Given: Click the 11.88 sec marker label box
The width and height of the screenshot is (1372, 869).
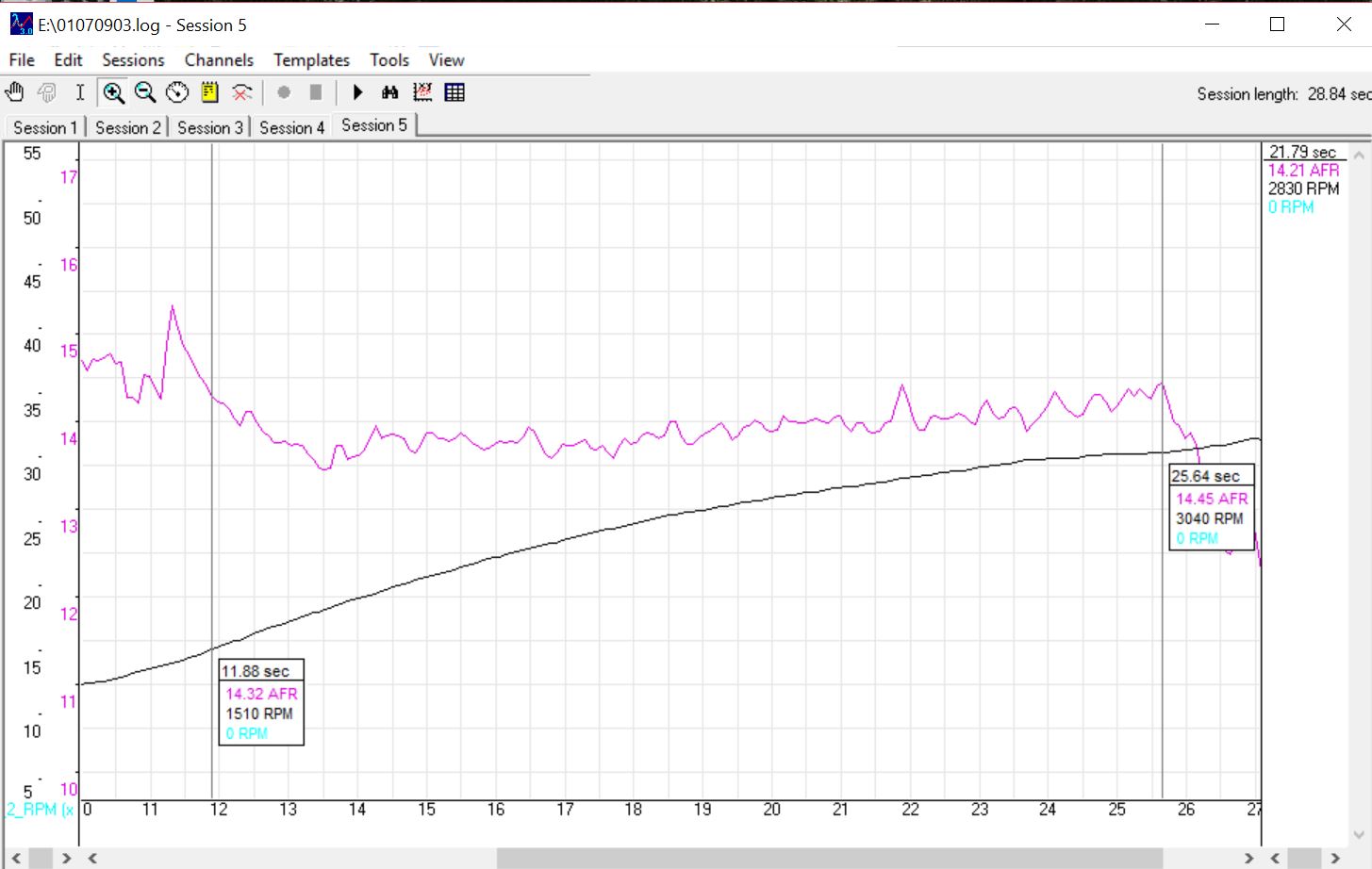Looking at the screenshot, I should coord(261,702).
